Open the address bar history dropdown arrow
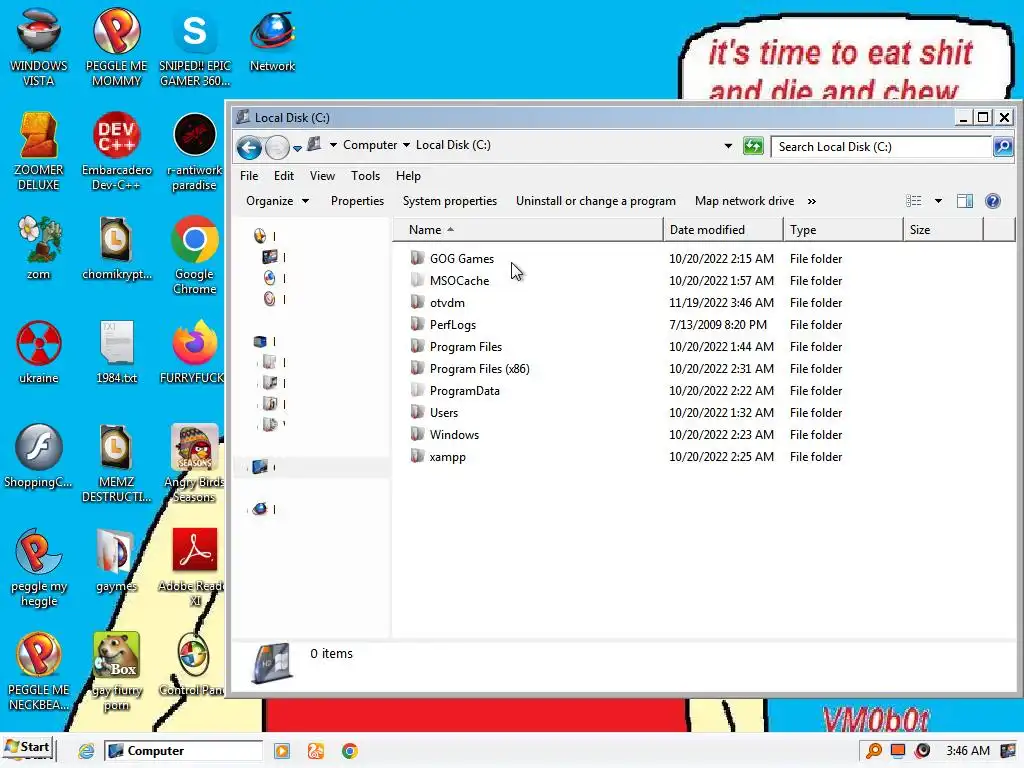 [x=728, y=146]
